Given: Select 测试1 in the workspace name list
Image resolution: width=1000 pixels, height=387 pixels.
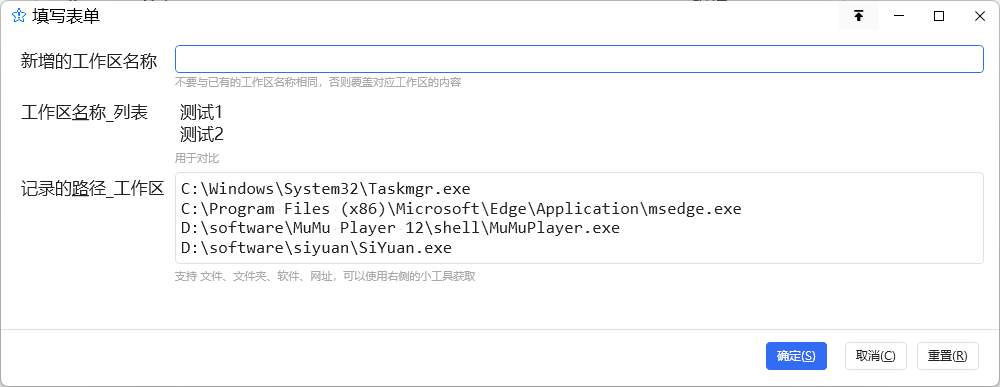Looking at the screenshot, I should [201, 113].
